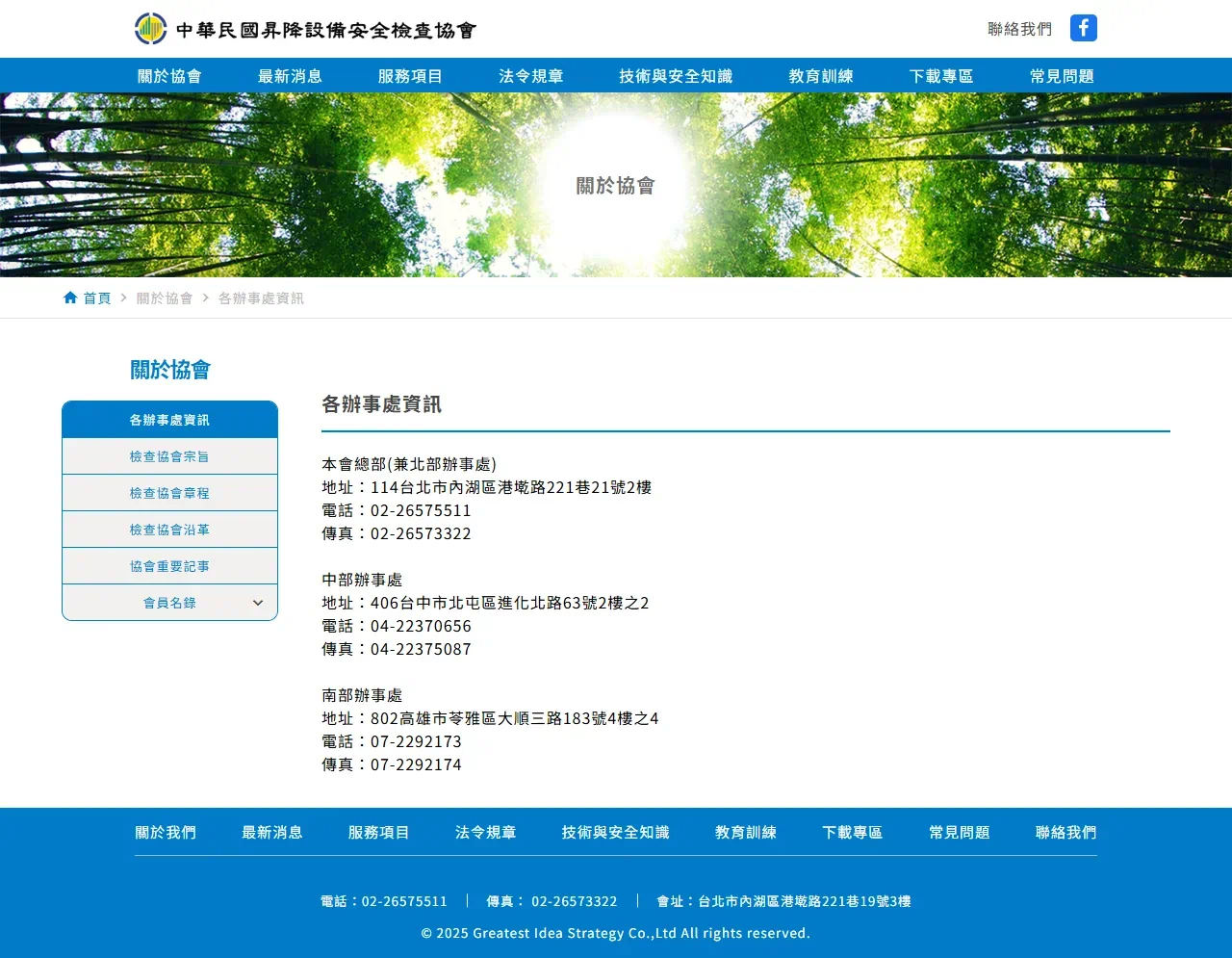Image resolution: width=1232 pixels, height=958 pixels.
Task: Select 各辦事處資訊 in the sidebar
Action: 169,419
